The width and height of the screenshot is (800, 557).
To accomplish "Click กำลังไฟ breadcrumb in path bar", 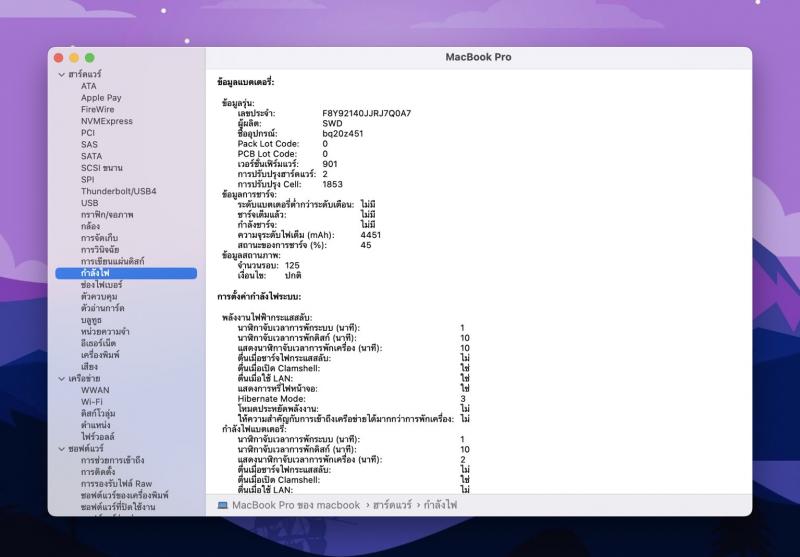I will tap(440, 505).
